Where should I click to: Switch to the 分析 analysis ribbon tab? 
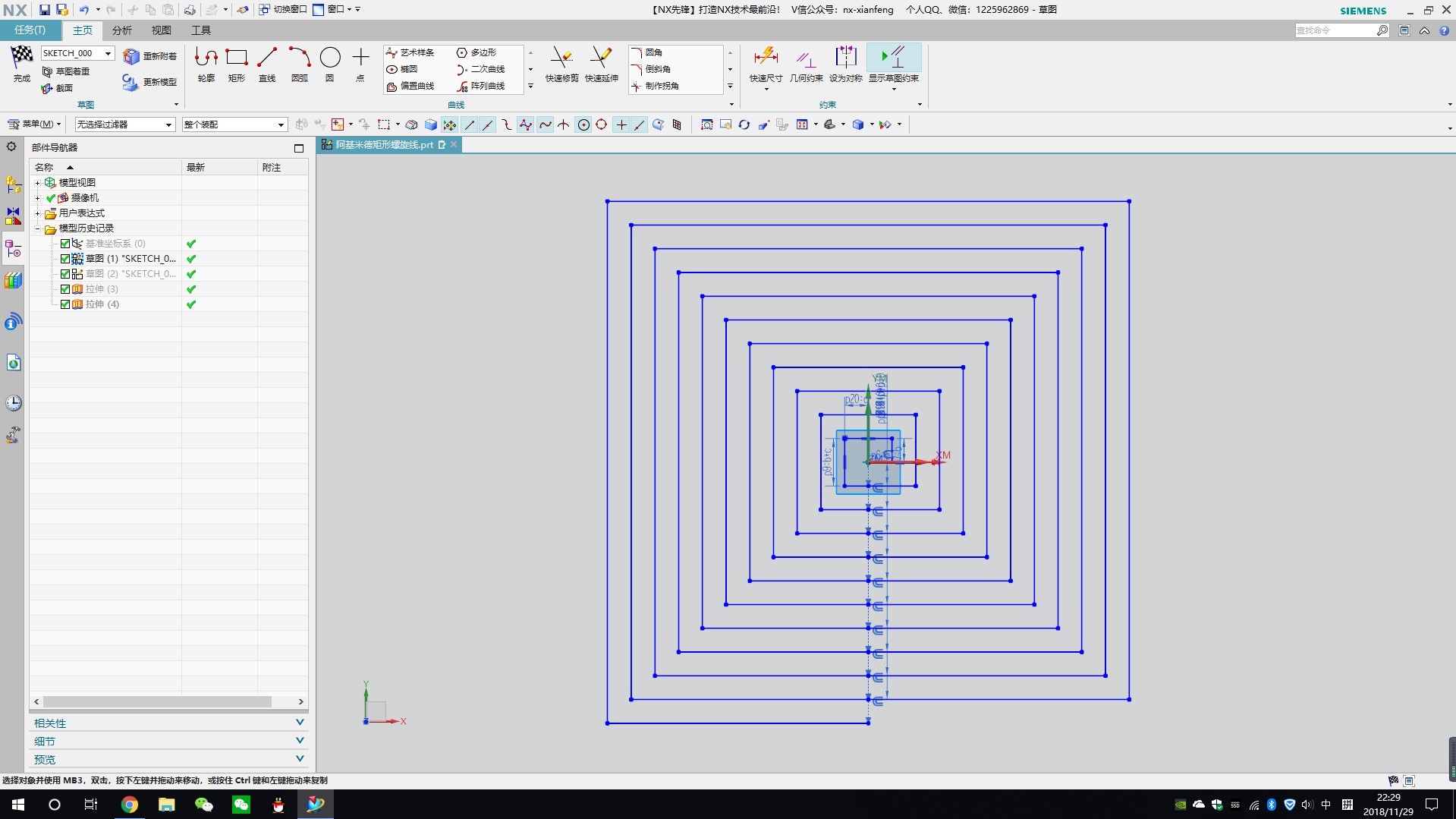(x=121, y=30)
